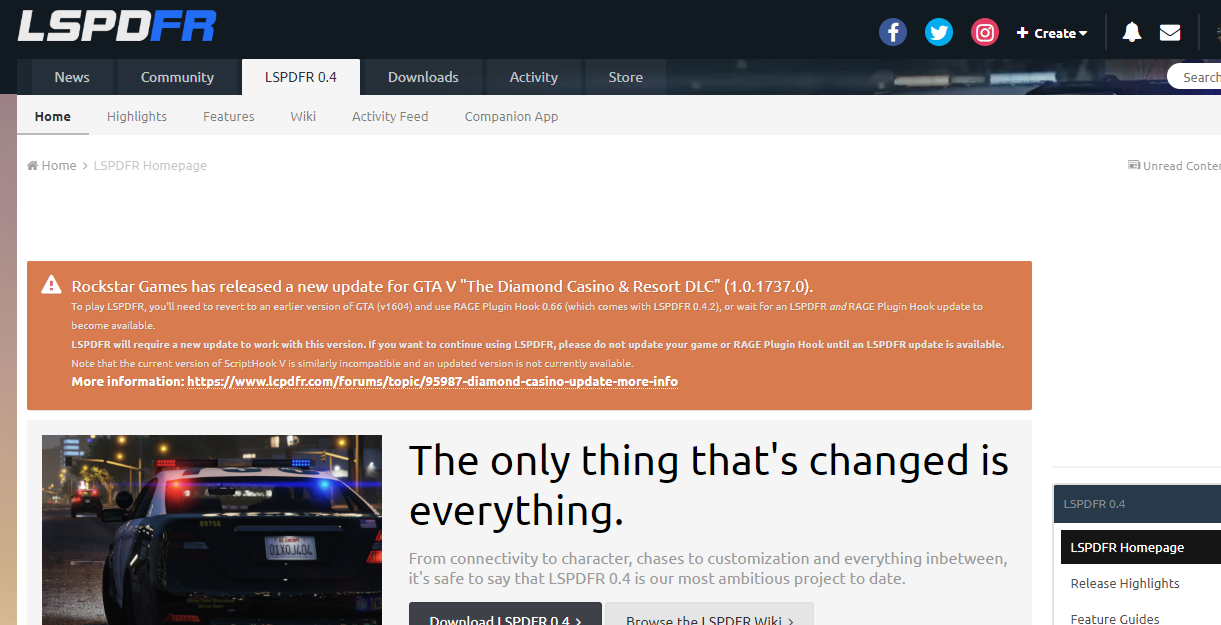The image size is (1221, 625).
Task: Click the police car thumbnail image
Action: [212, 530]
